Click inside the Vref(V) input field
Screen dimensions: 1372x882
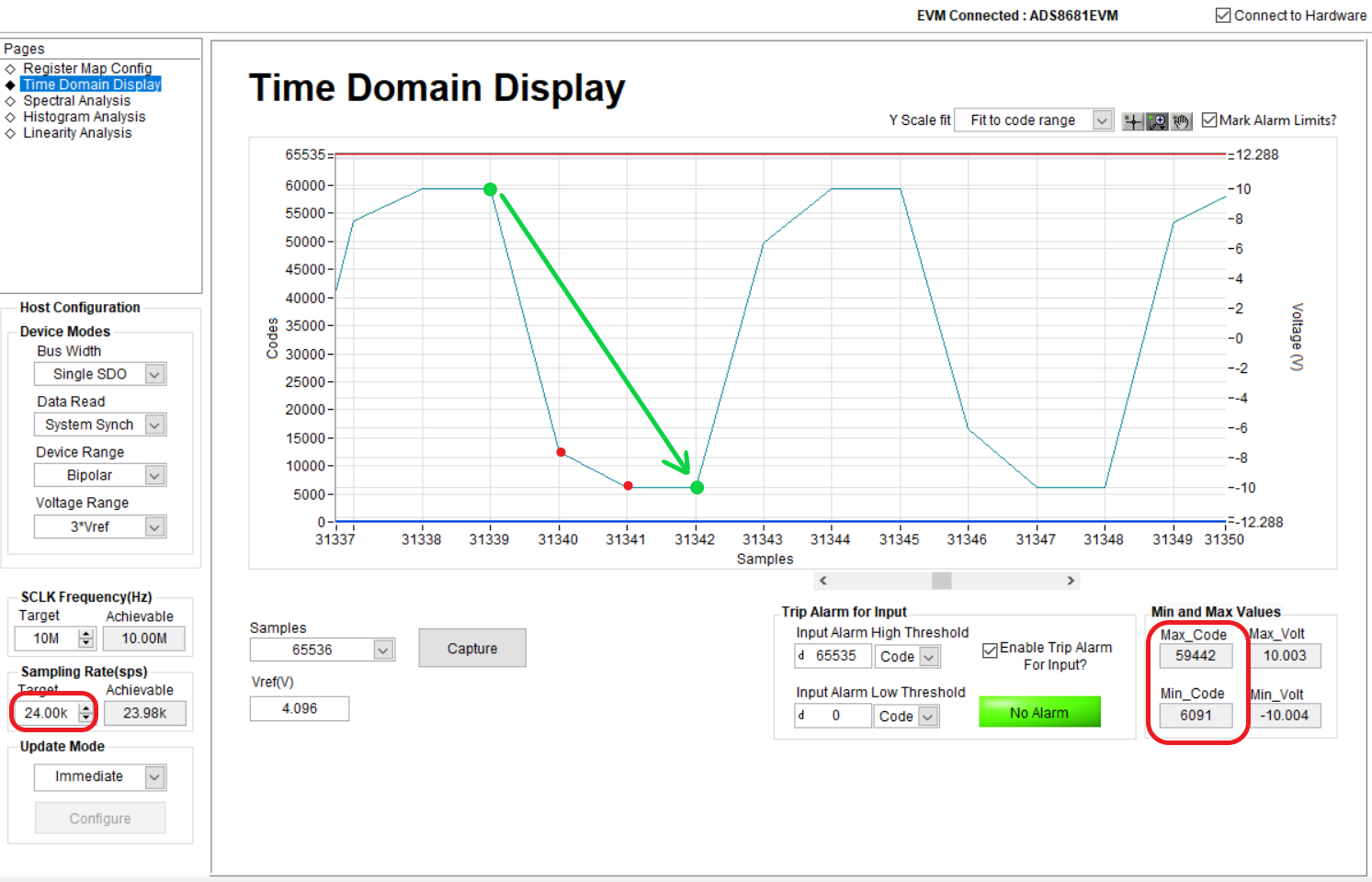coord(299,707)
